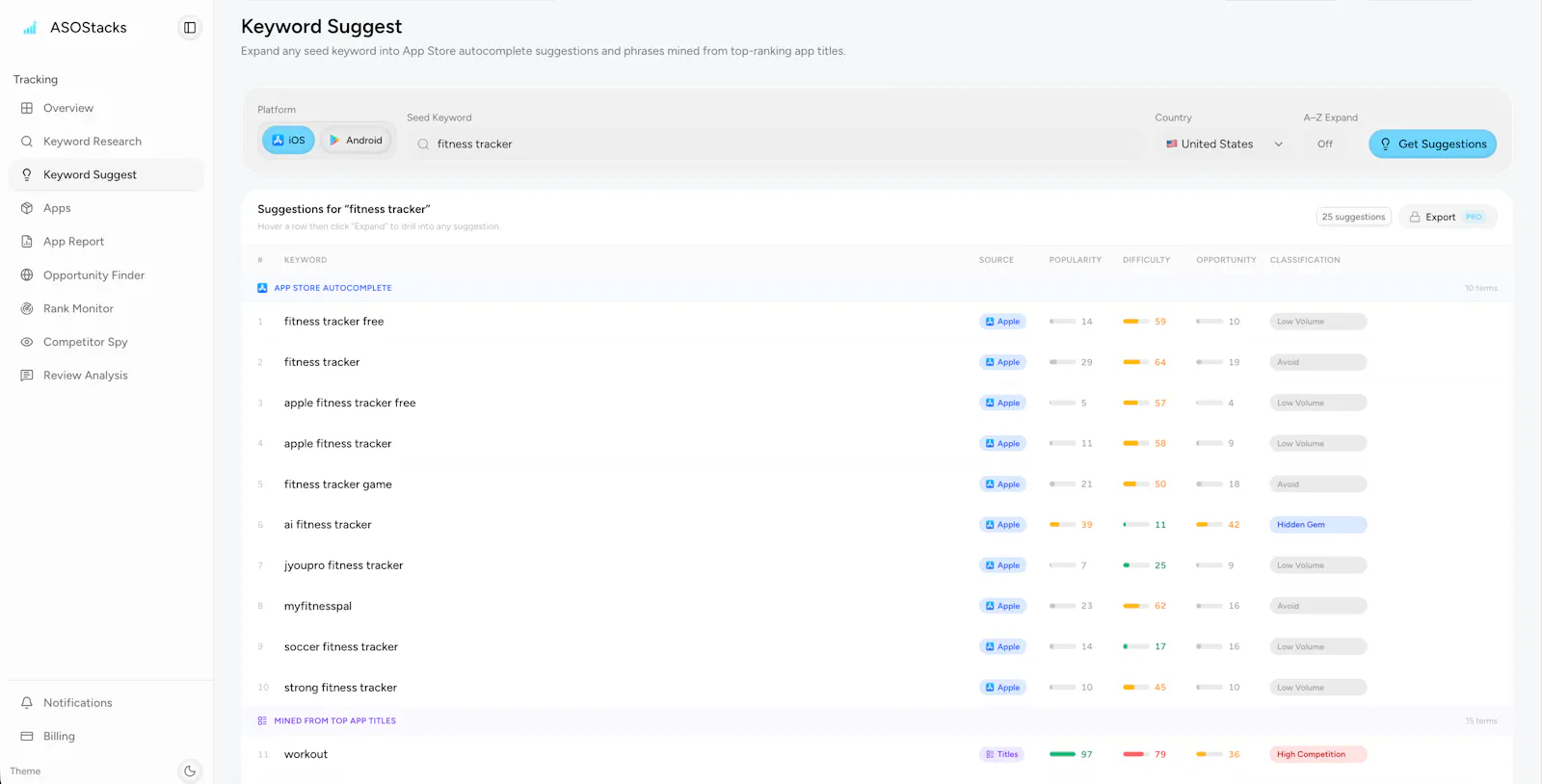
Task: Click Apple source badge for myfitnesspal
Action: [x=1002, y=607]
